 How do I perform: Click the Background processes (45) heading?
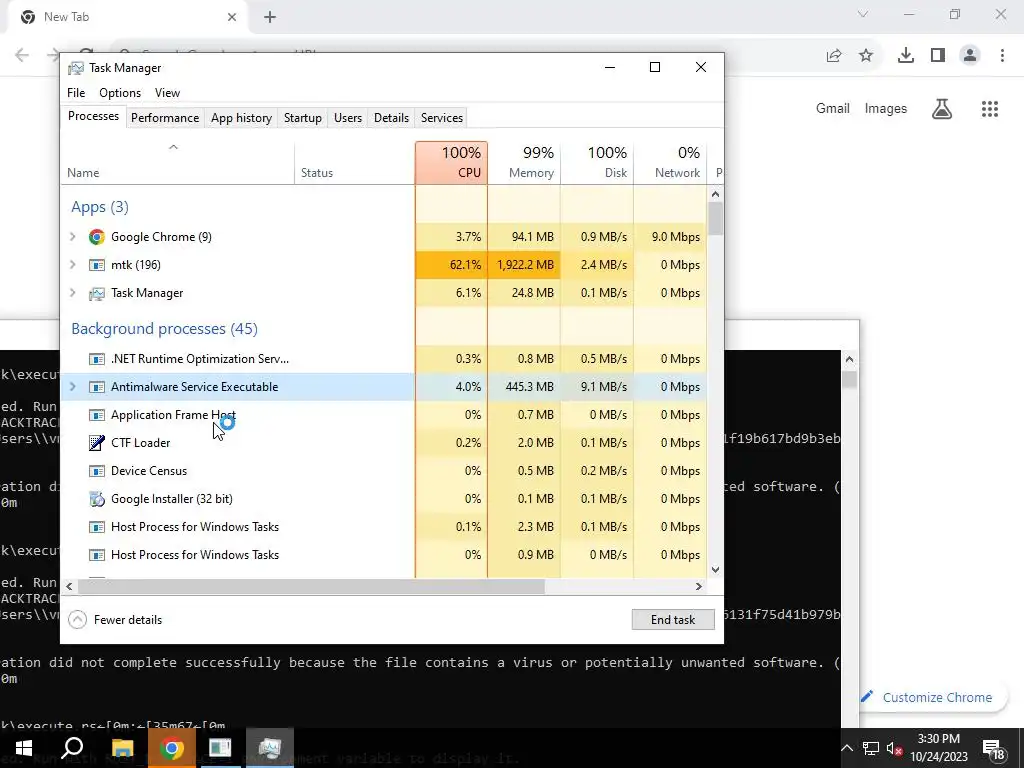coord(164,328)
